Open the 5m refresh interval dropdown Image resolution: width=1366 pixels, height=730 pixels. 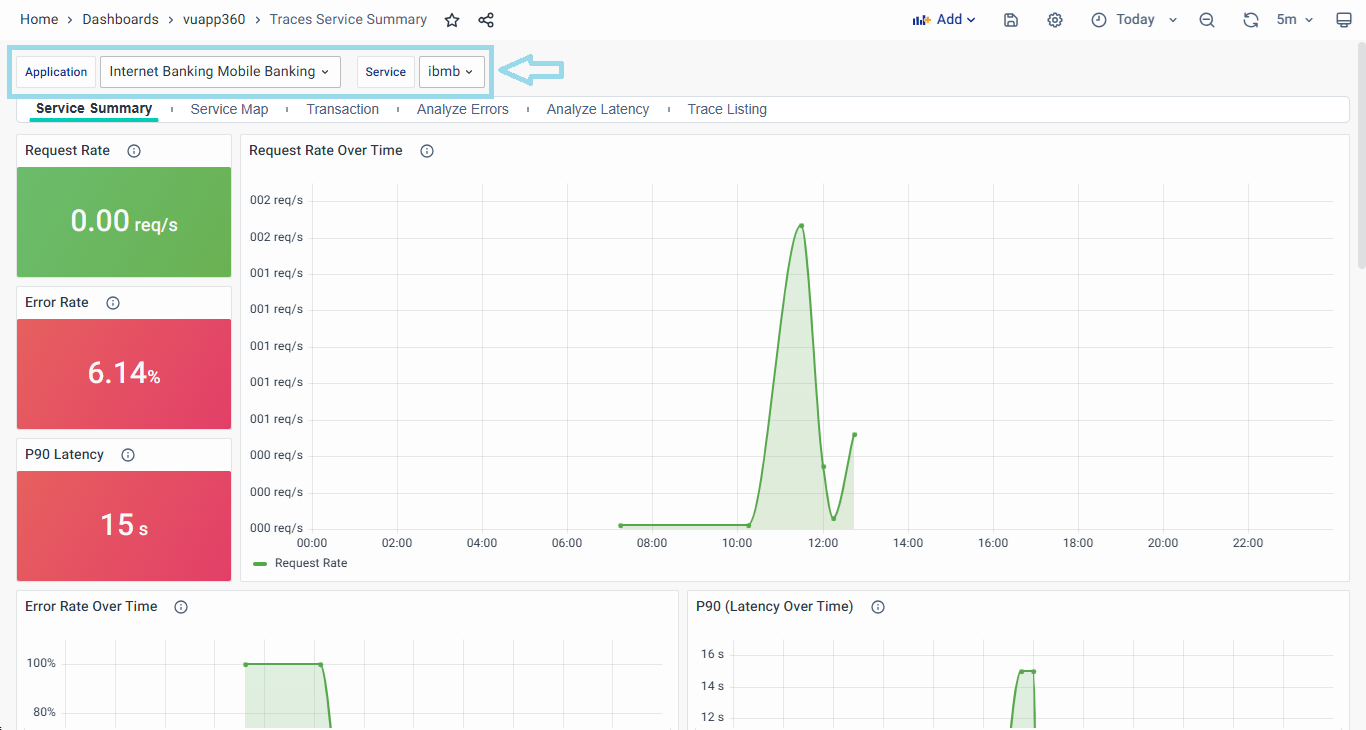pos(1295,20)
